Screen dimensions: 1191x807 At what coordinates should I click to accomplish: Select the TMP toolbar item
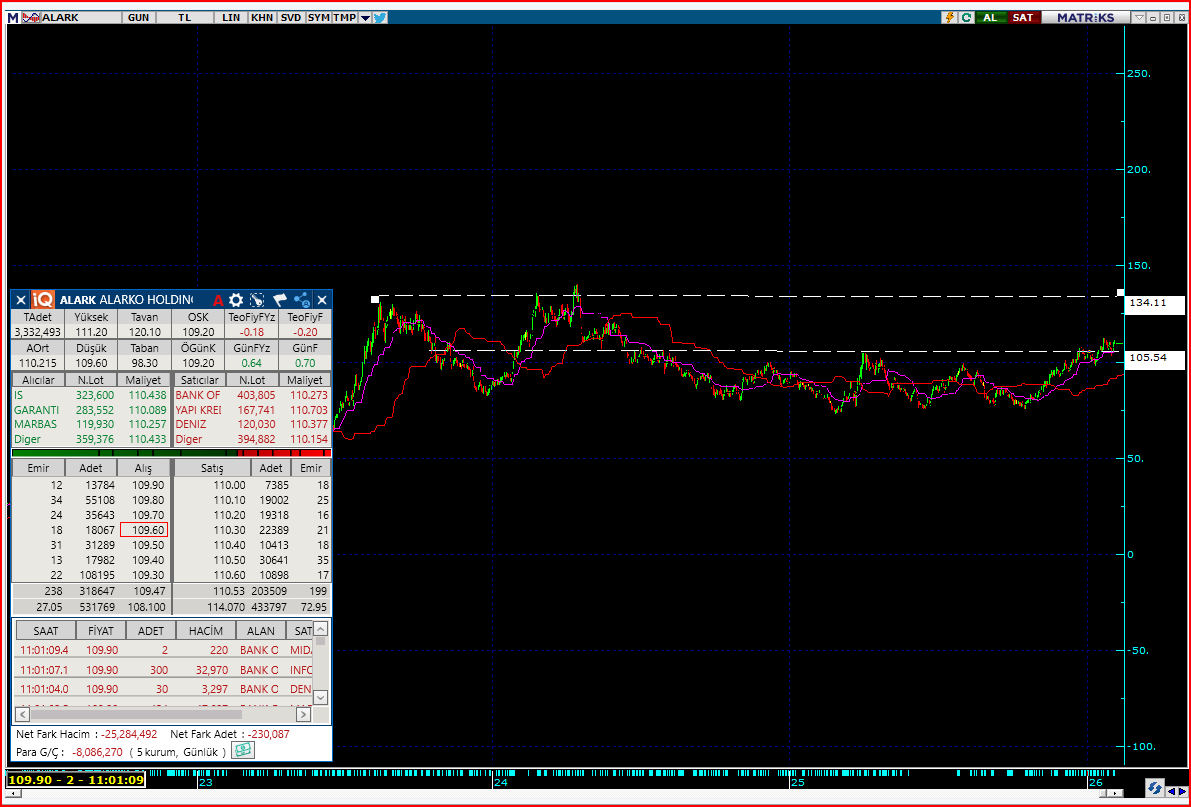[x=344, y=17]
